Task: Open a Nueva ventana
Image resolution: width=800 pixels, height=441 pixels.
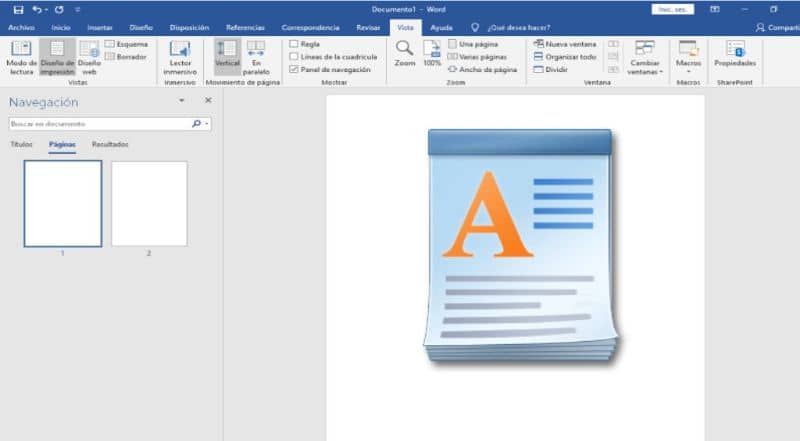Action: (x=565, y=44)
